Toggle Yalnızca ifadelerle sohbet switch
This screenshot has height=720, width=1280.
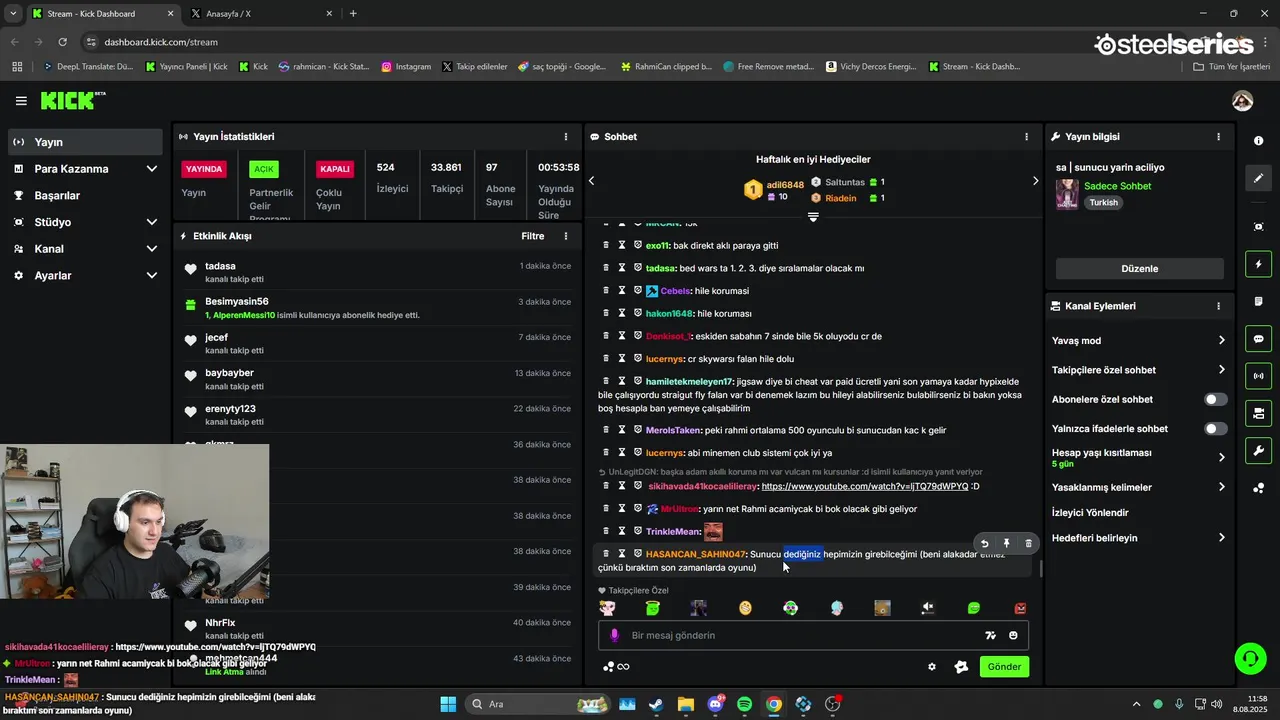[x=1215, y=429]
